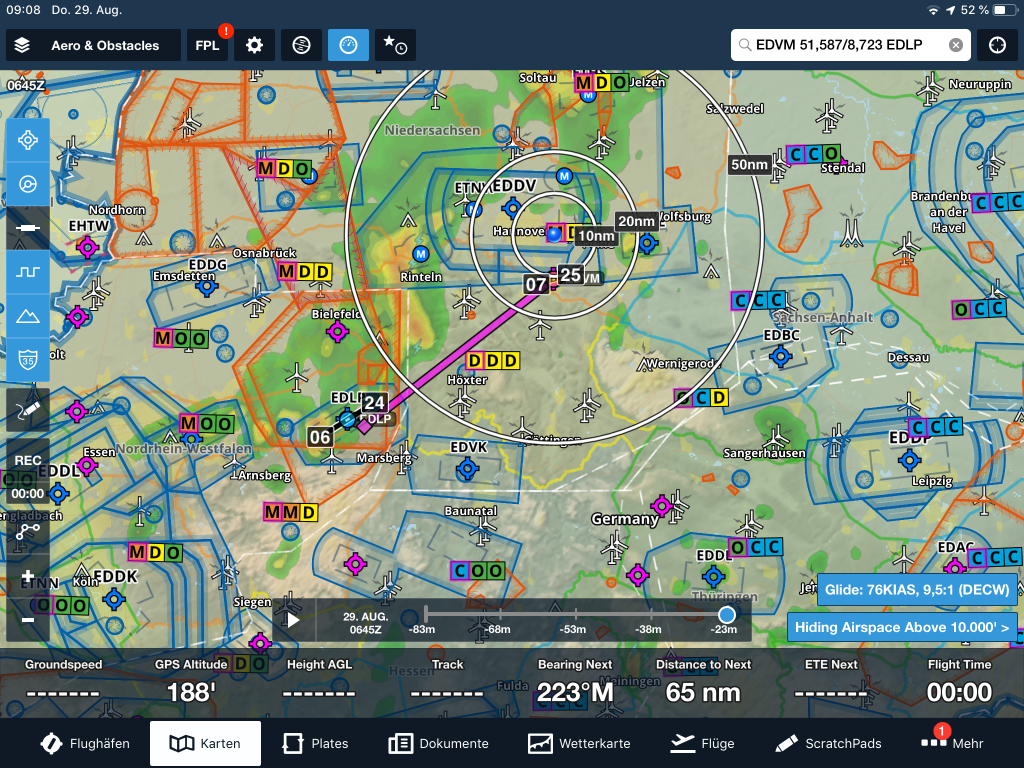This screenshot has width=1024, height=768.
Task: Play the radar animation
Action: tap(293, 620)
